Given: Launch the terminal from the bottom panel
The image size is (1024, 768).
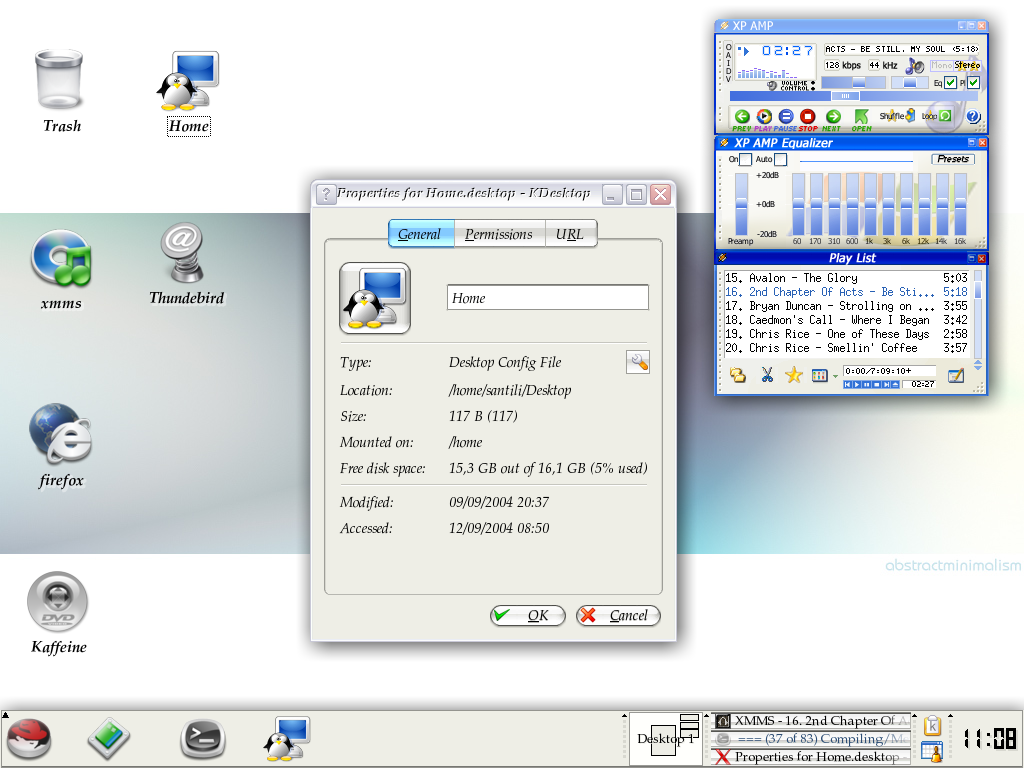Looking at the screenshot, I should (203, 739).
